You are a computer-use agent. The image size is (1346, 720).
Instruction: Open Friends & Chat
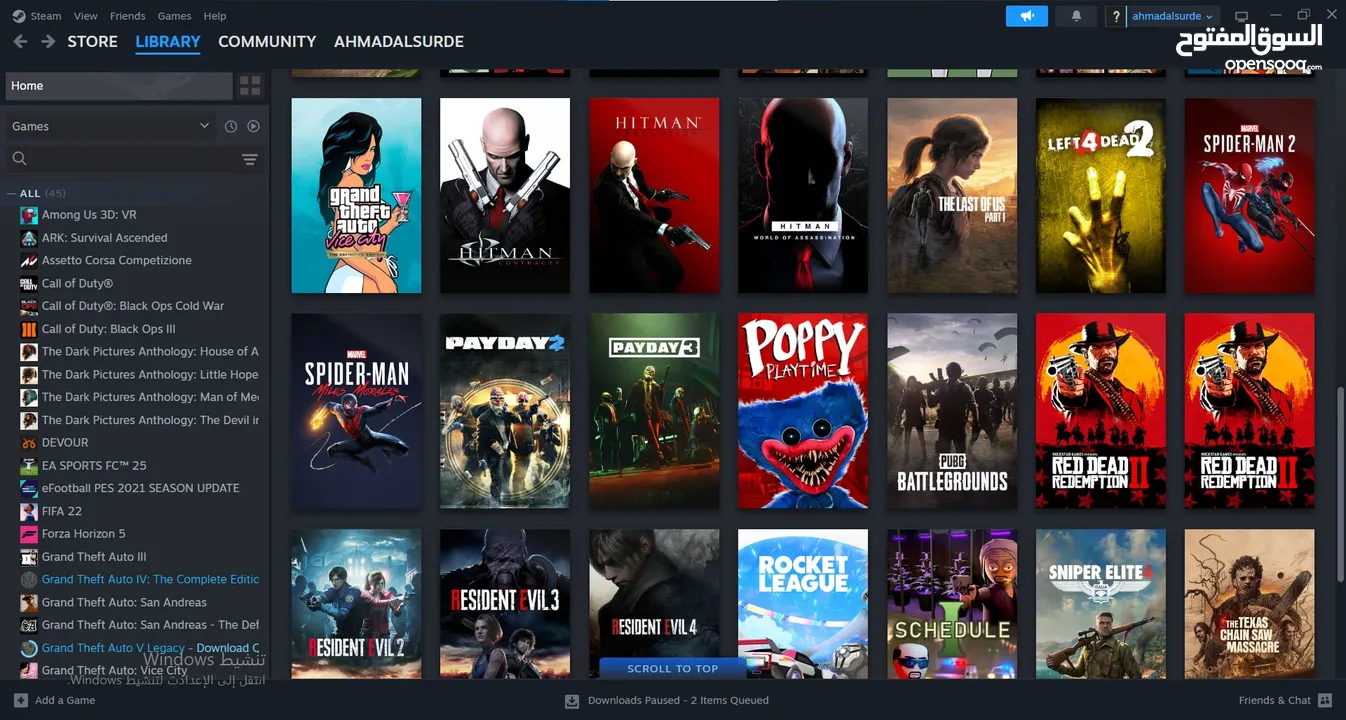coord(1286,700)
